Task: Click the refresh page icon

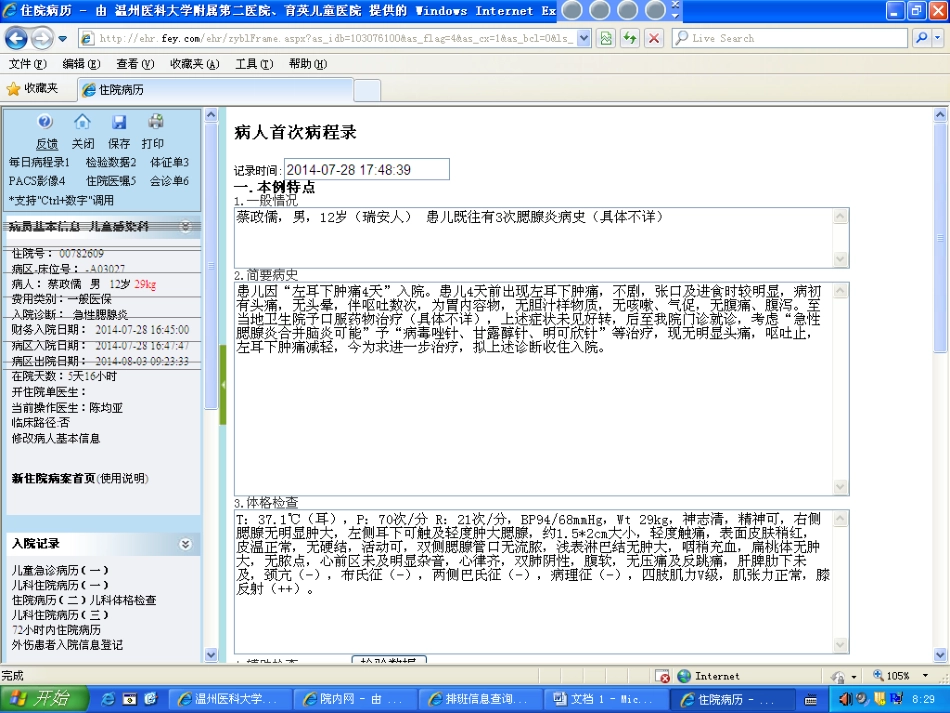Action: pos(630,38)
